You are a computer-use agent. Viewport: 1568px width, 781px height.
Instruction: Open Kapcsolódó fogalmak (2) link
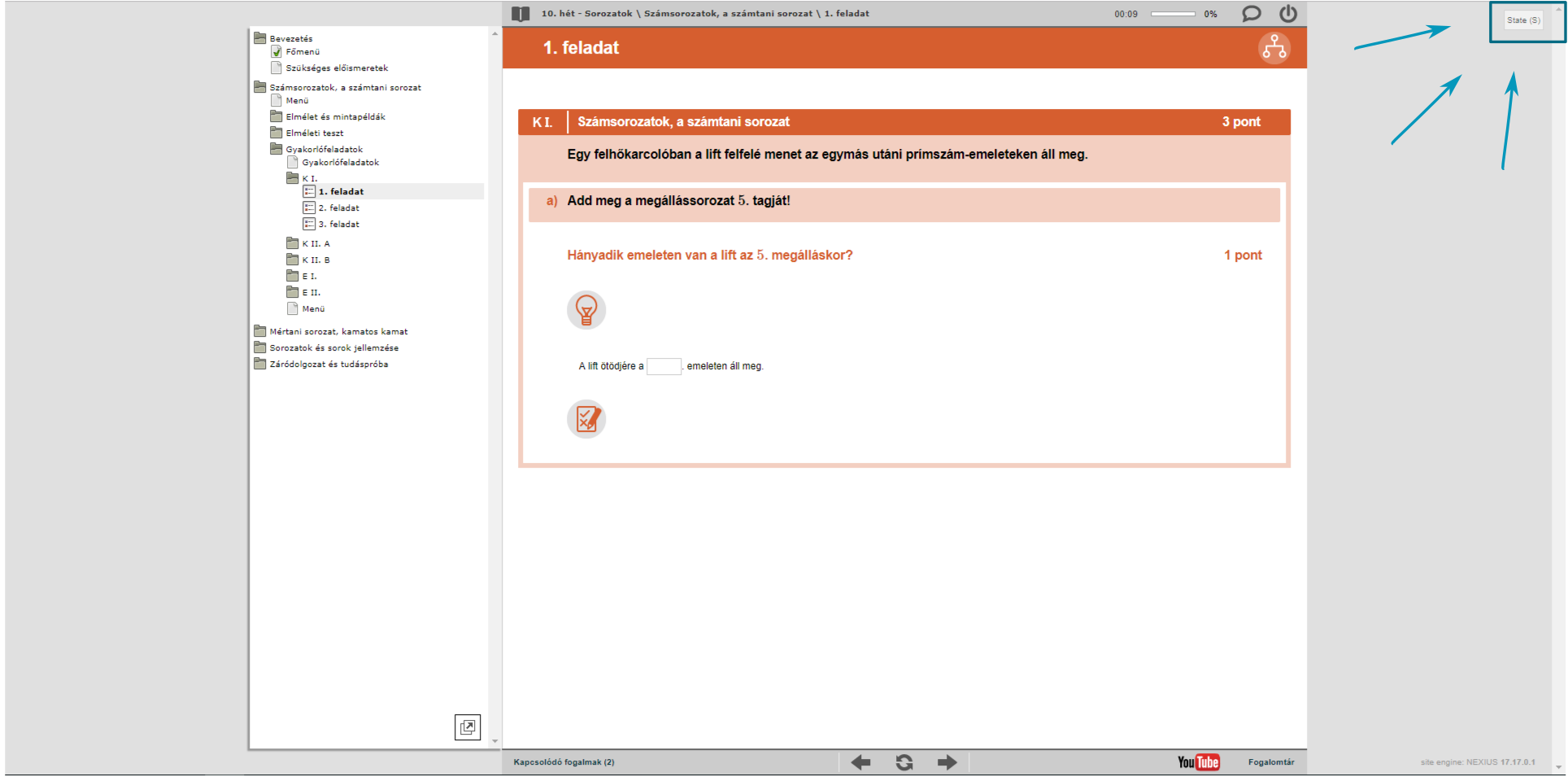click(564, 762)
